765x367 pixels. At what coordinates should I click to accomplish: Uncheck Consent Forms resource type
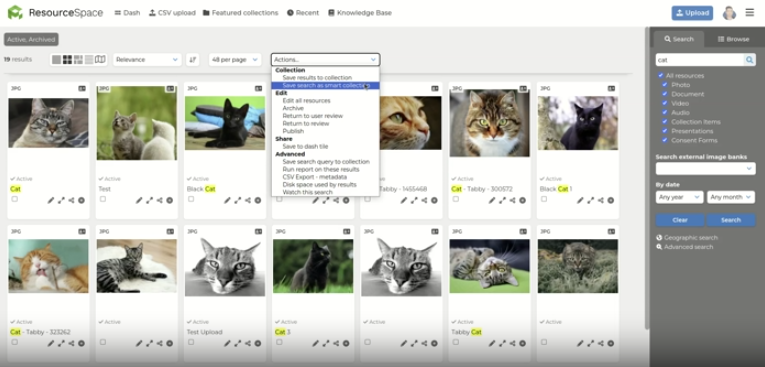(x=664, y=140)
